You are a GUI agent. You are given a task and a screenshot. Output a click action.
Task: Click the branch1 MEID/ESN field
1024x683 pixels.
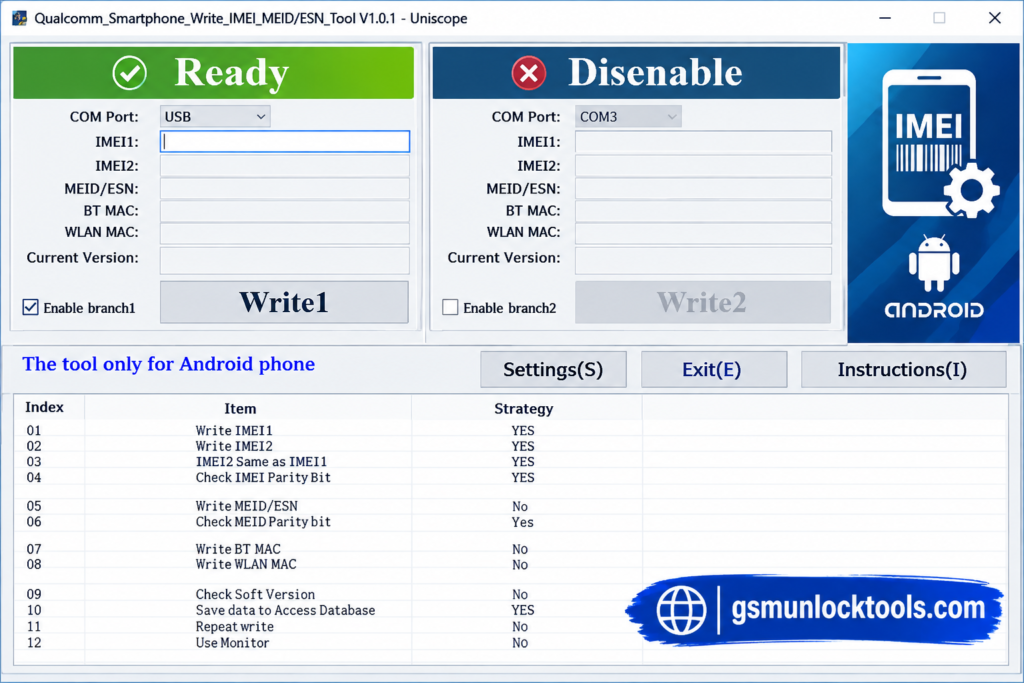[x=285, y=189]
